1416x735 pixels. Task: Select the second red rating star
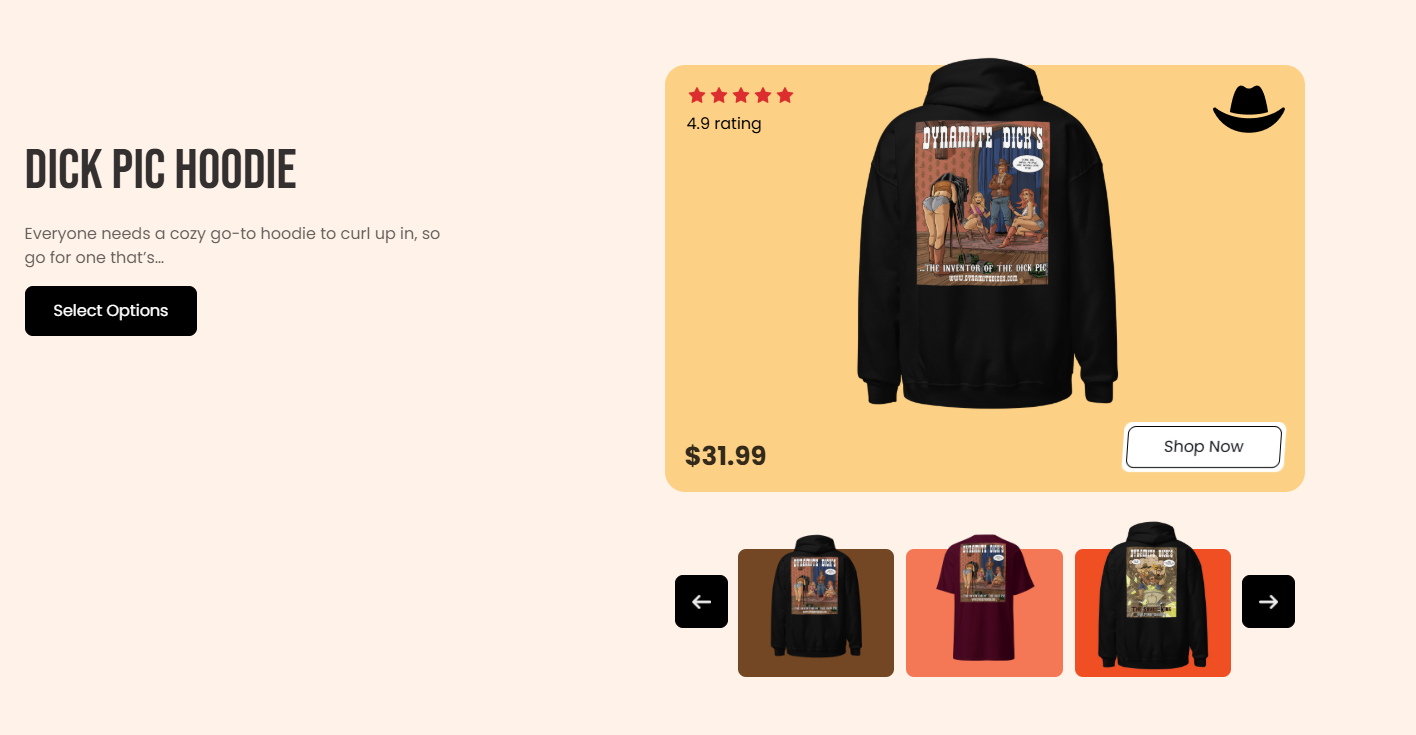coord(719,95)
